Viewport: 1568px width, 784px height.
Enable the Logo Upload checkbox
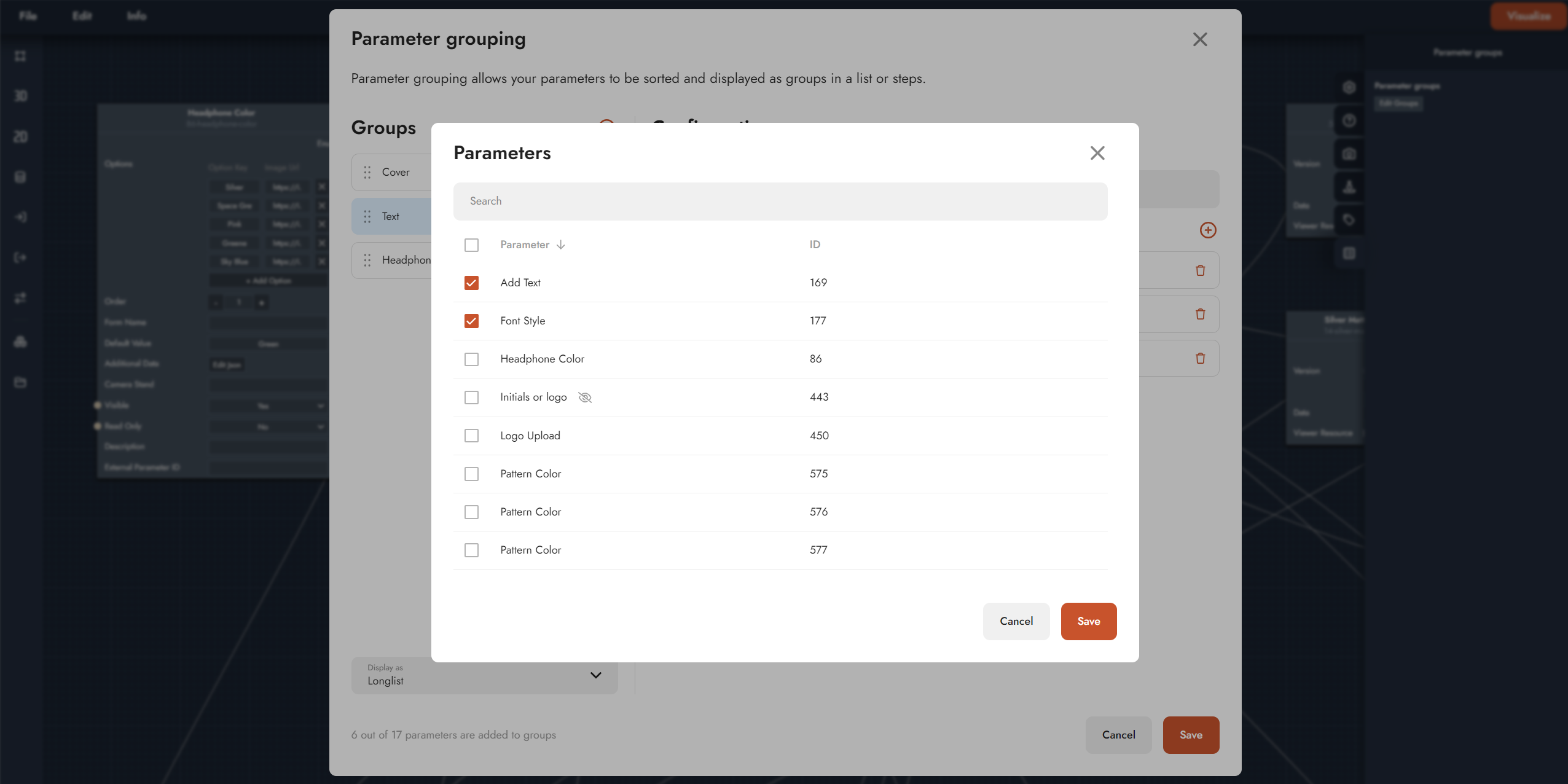471,436
